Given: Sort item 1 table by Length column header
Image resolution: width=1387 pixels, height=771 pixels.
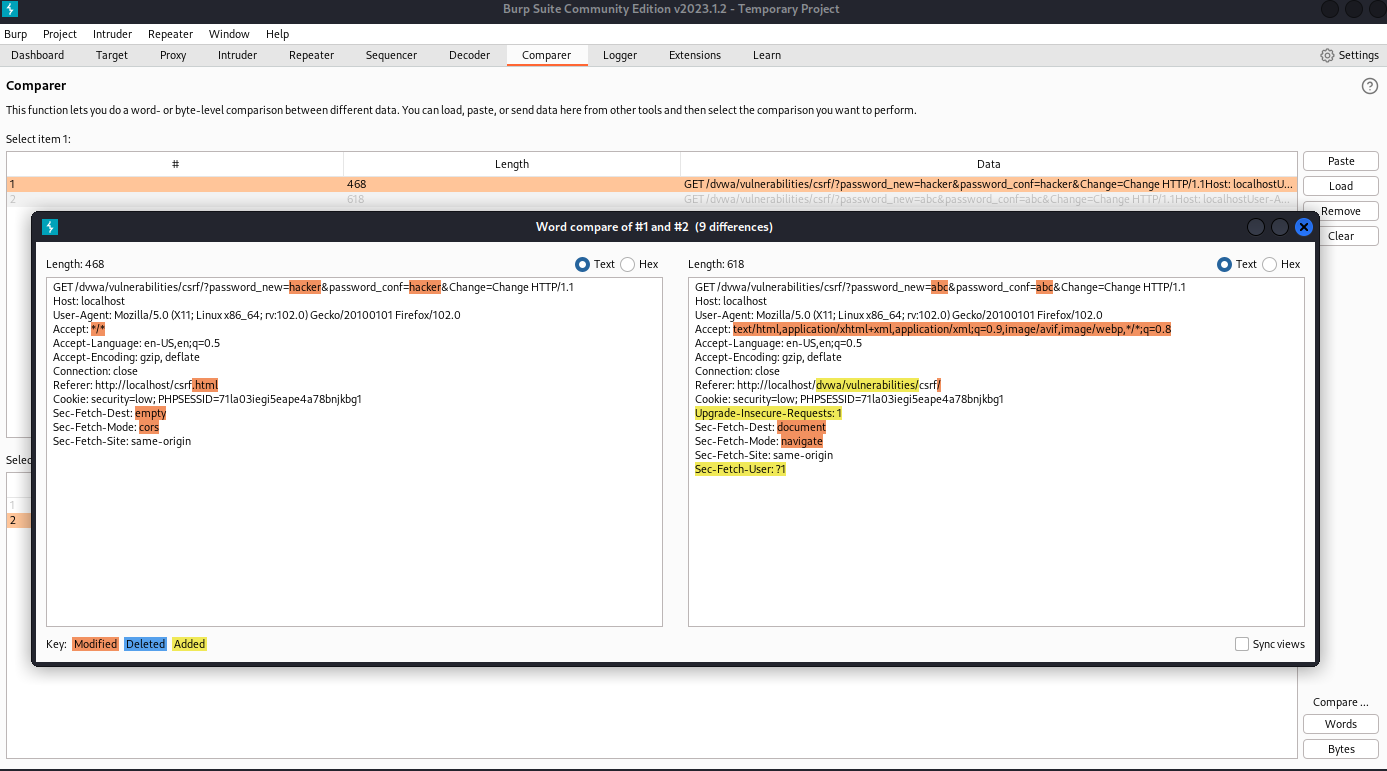Looking at the screenshot, I should (512, 164).
